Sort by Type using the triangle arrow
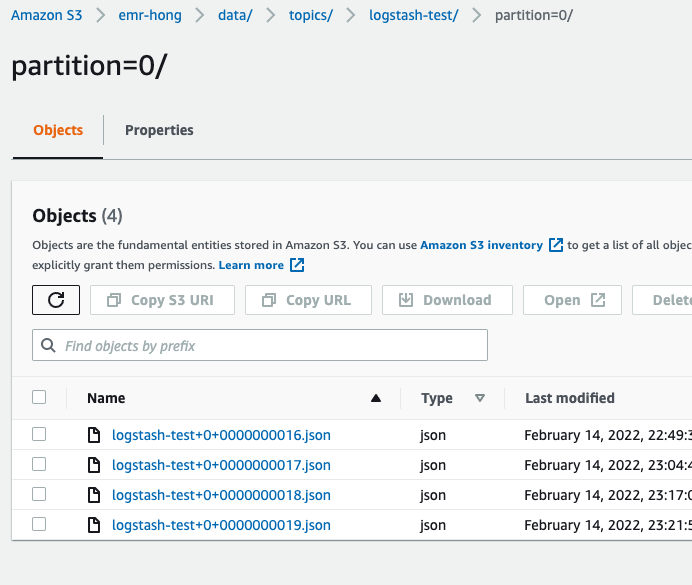The image size is (692, 585). [x=480, y=398]
